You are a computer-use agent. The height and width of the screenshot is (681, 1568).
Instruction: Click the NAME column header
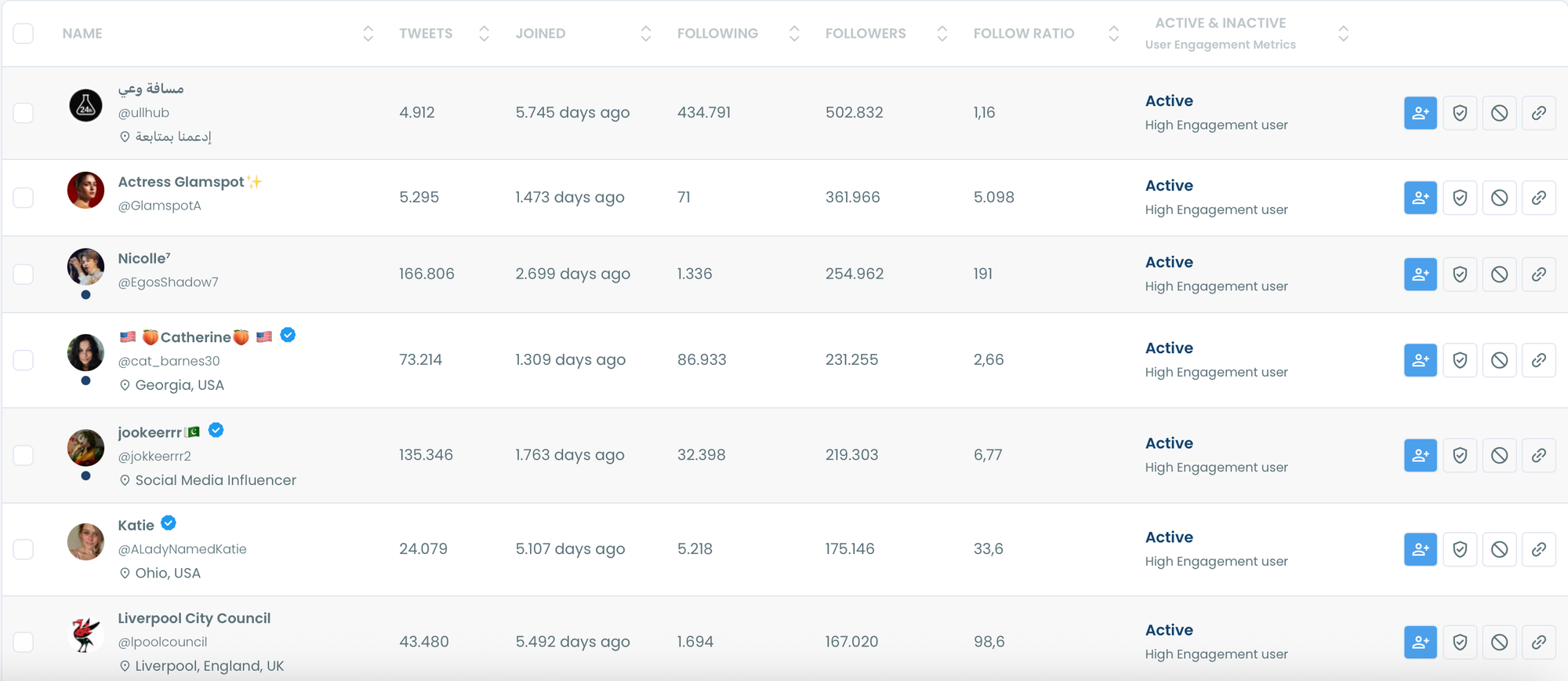pyautogui.click(x=82, y=34)
